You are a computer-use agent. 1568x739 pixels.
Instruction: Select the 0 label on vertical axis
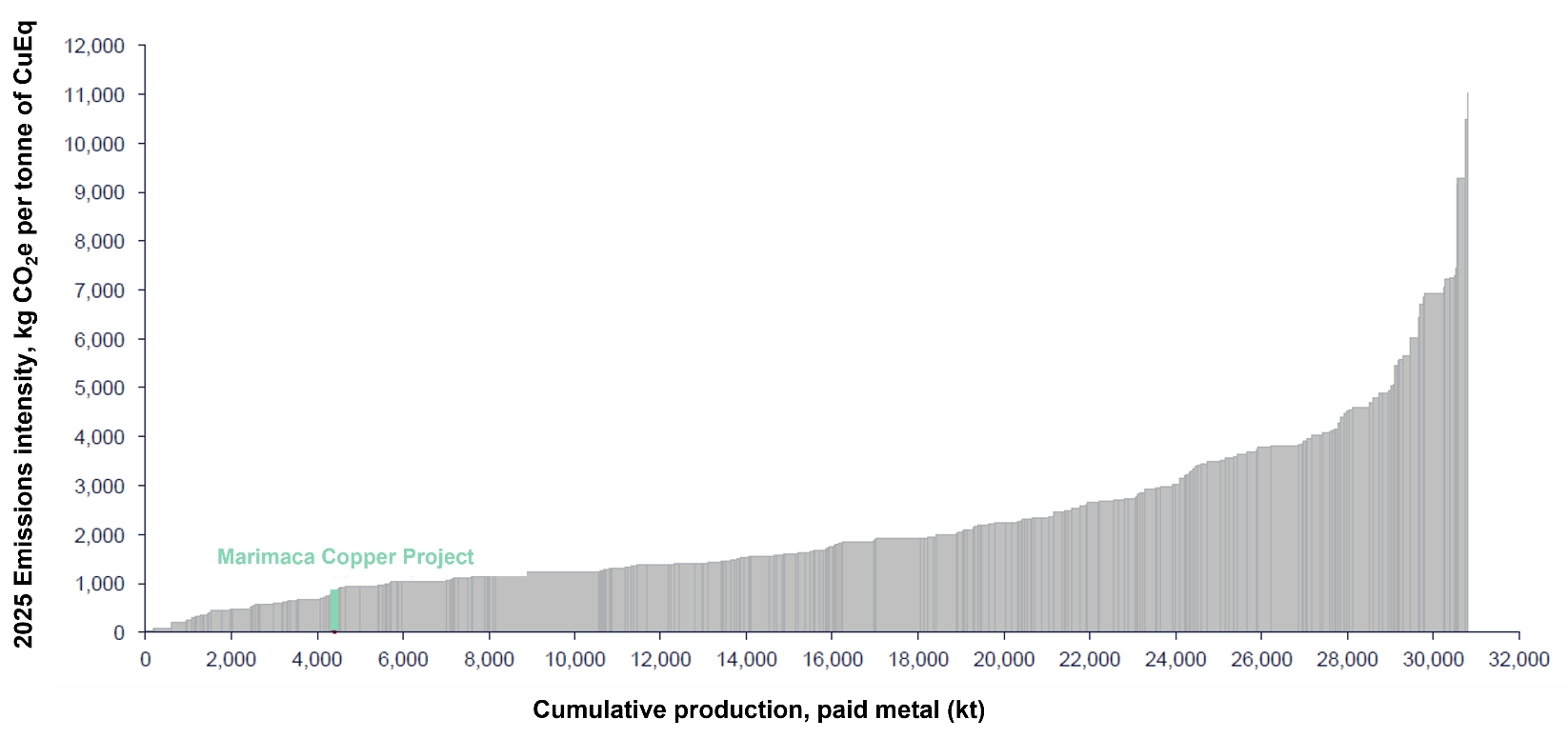click(x=118, y=633)
